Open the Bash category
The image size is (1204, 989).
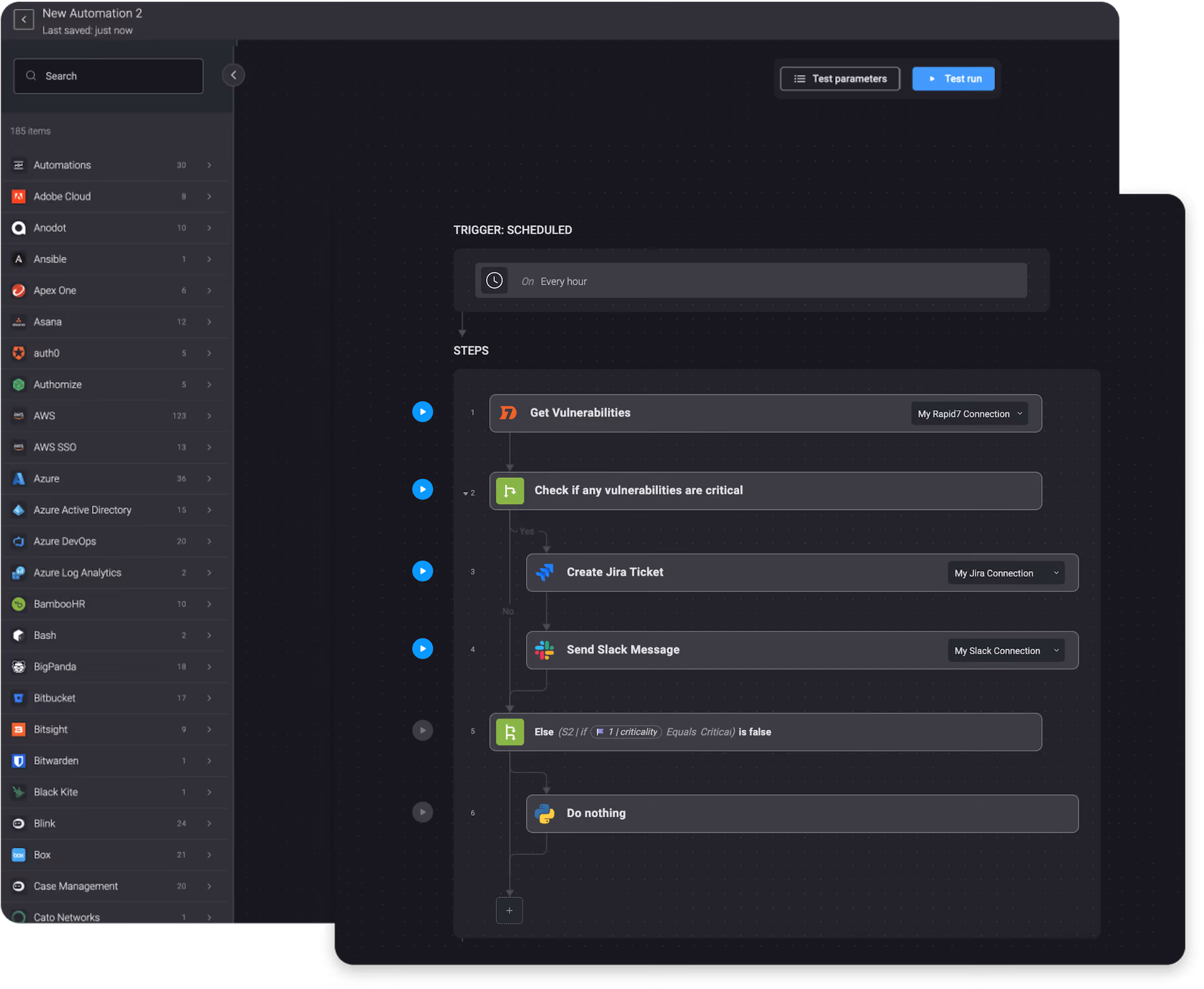(x=115, y=635)
